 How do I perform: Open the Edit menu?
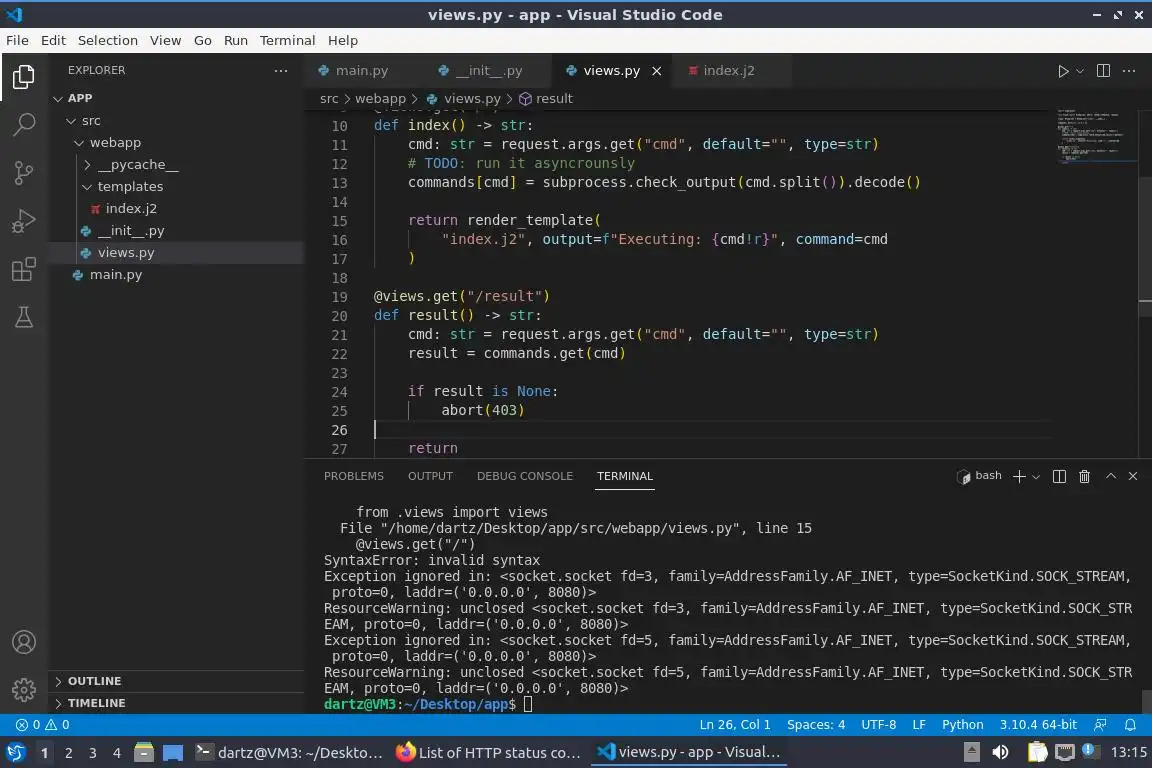pos(53,40)
